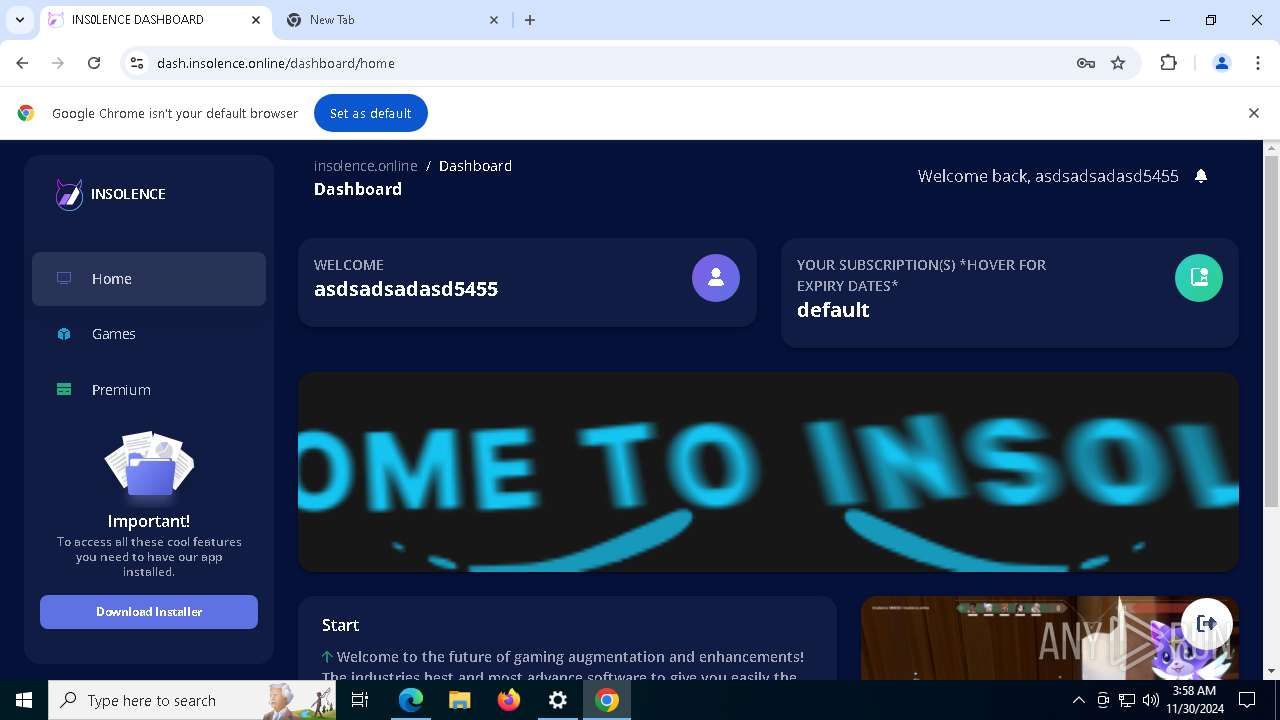Image resolution: width=1280 pixels, height=720 pixels.
Task: View site information icon
Action: pos(138,63)
